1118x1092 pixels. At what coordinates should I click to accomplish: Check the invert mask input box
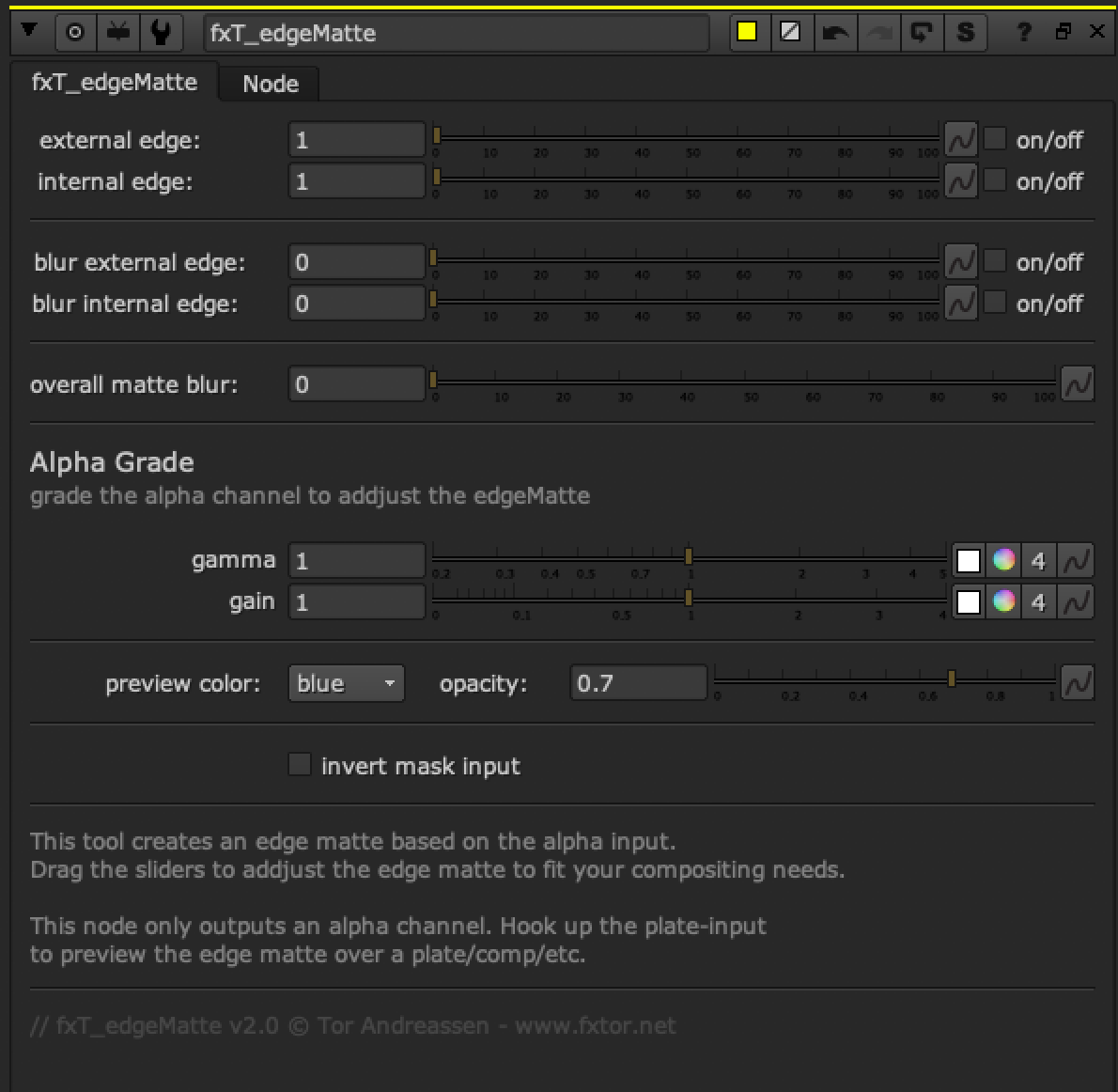[x=300, y=765]
